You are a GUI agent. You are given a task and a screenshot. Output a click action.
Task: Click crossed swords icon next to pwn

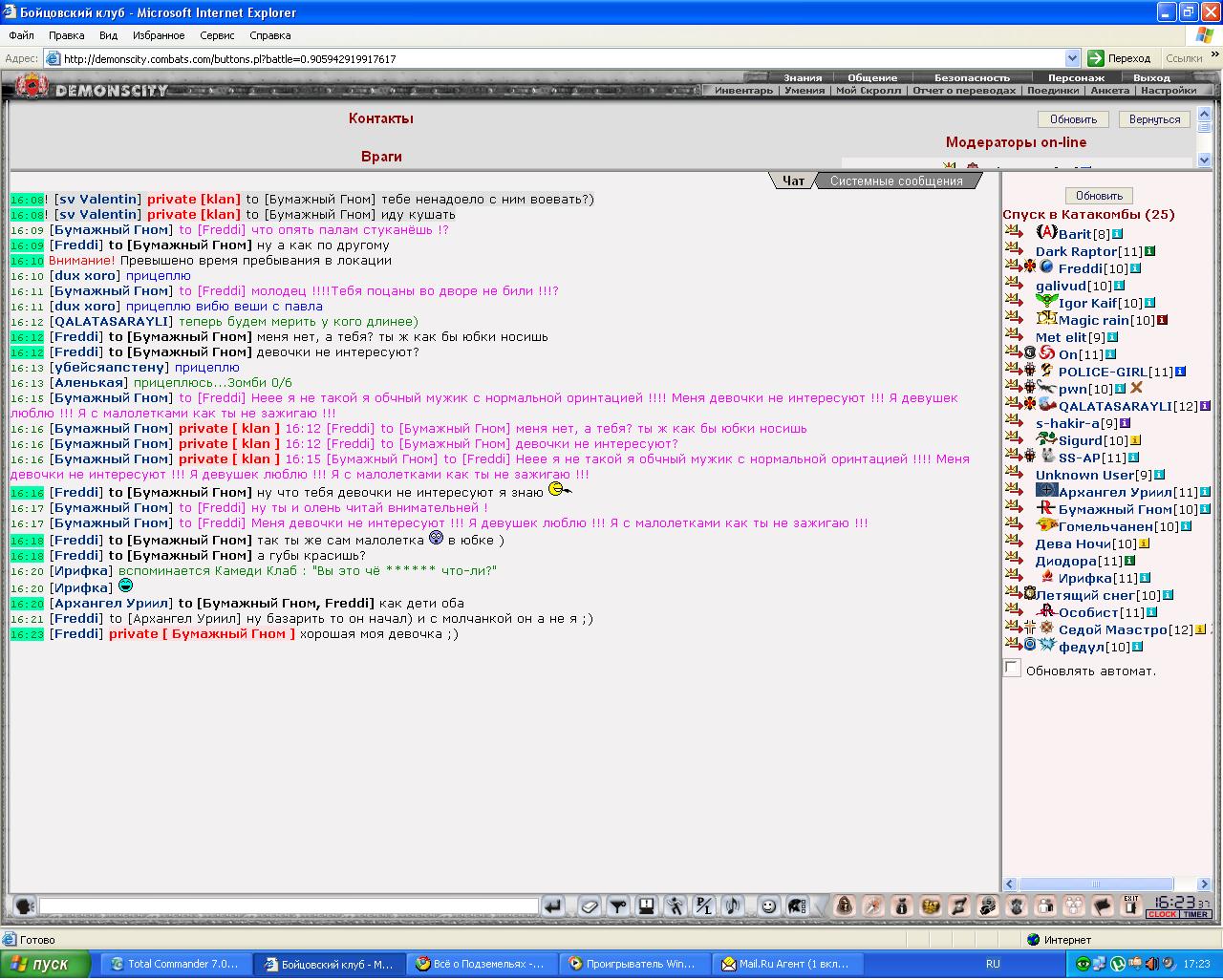1137,389
